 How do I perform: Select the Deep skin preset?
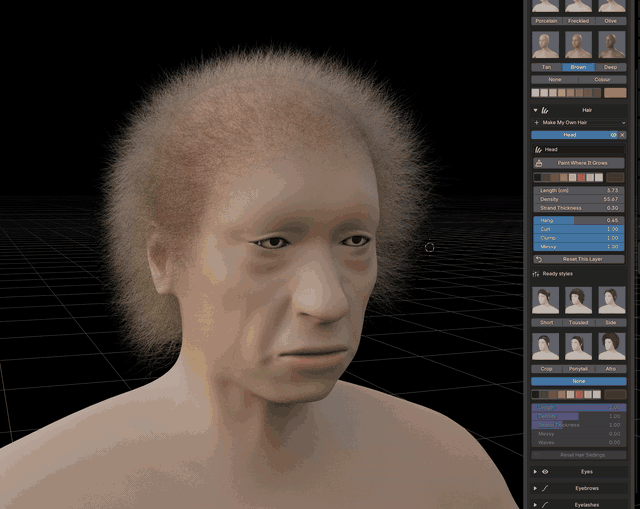pos(611,67)
